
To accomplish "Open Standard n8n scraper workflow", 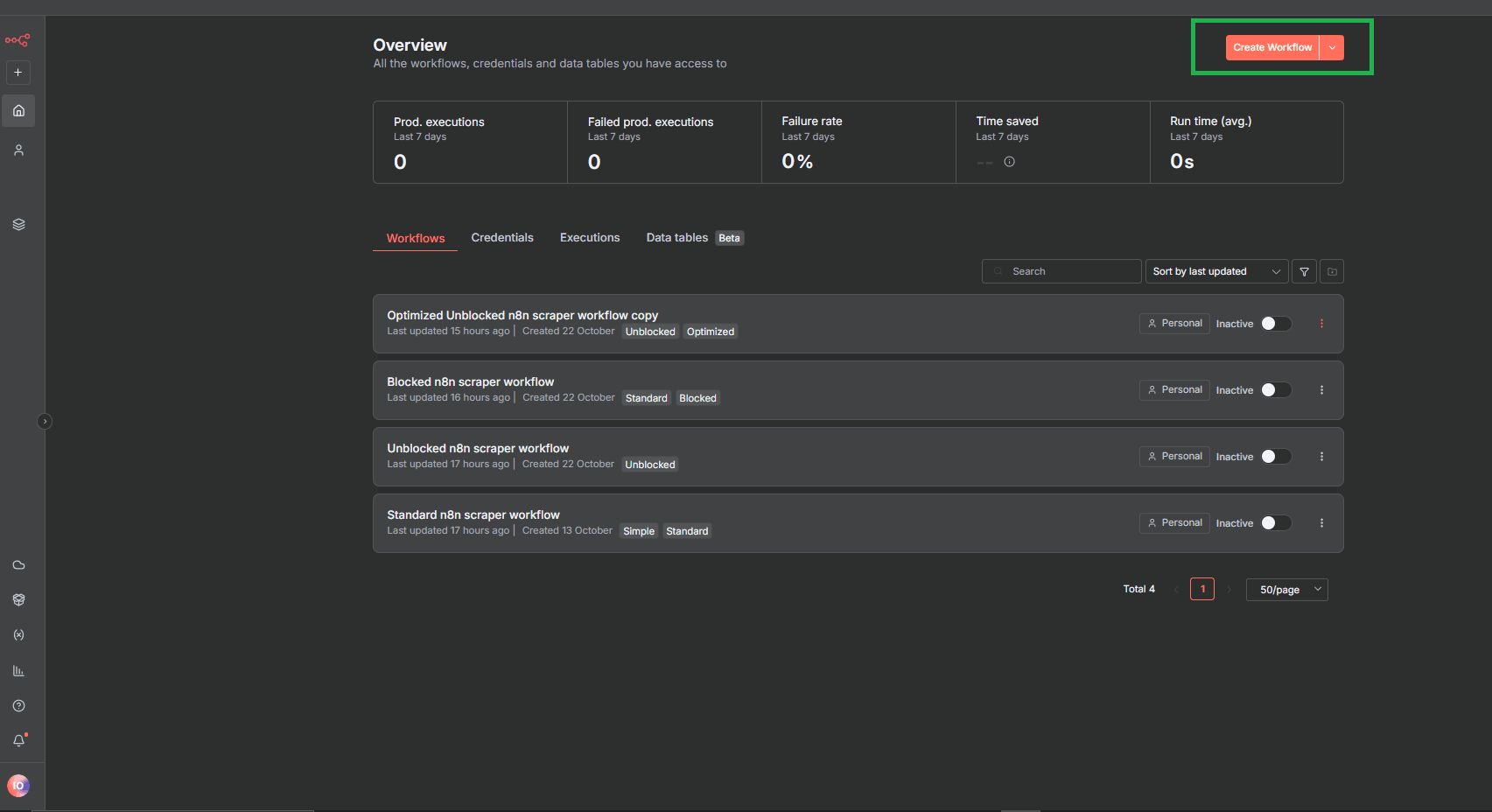I will click(x=473, y=514).
